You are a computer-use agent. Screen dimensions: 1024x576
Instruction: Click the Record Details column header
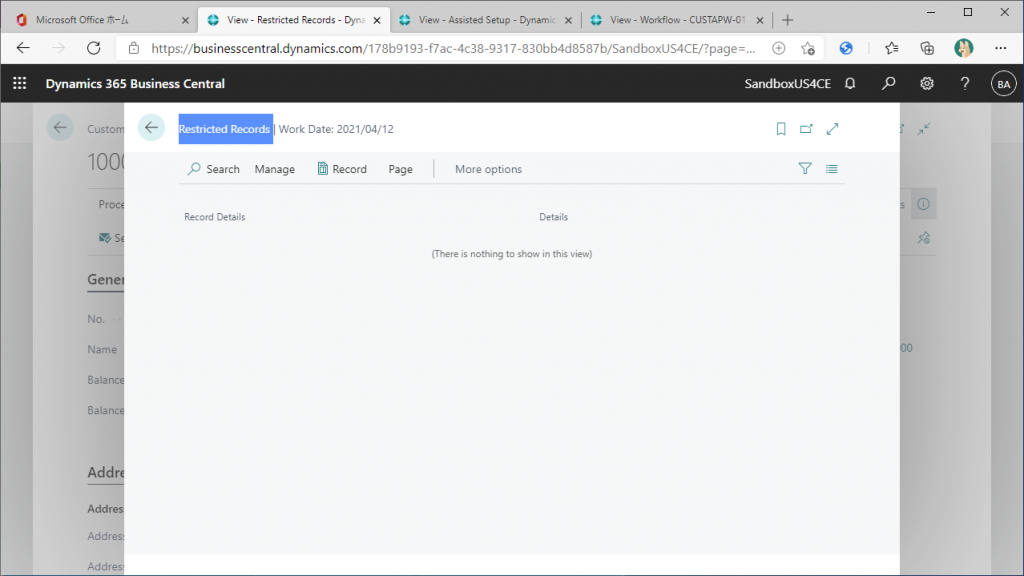coord(215,217)
